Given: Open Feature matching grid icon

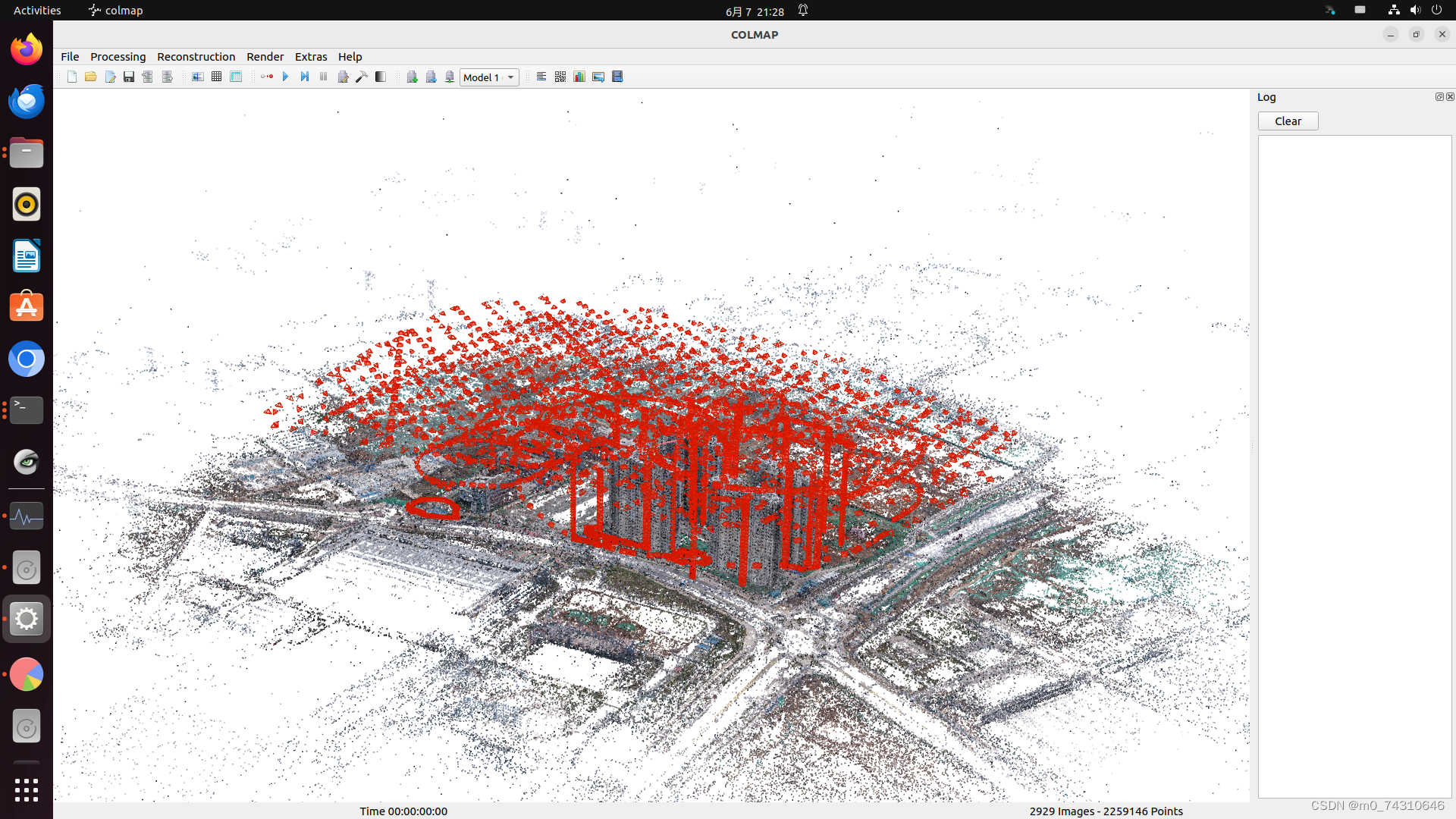Looking at the screenshot, I should point(217,77).
